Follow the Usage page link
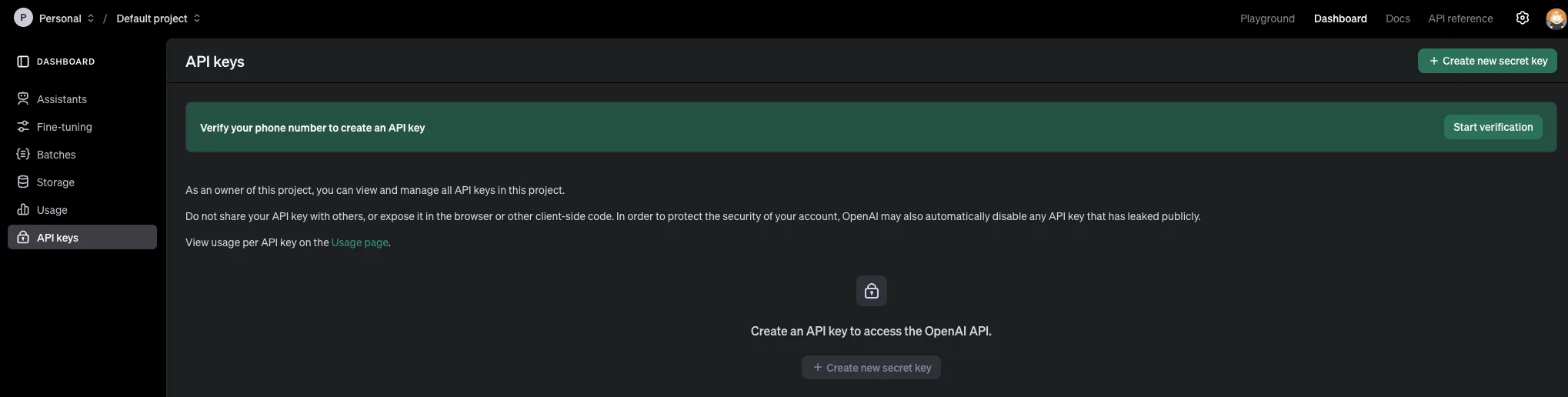The width and height of the screenshot is (1568, 397). pyautogui.click(x=359, y=242)
